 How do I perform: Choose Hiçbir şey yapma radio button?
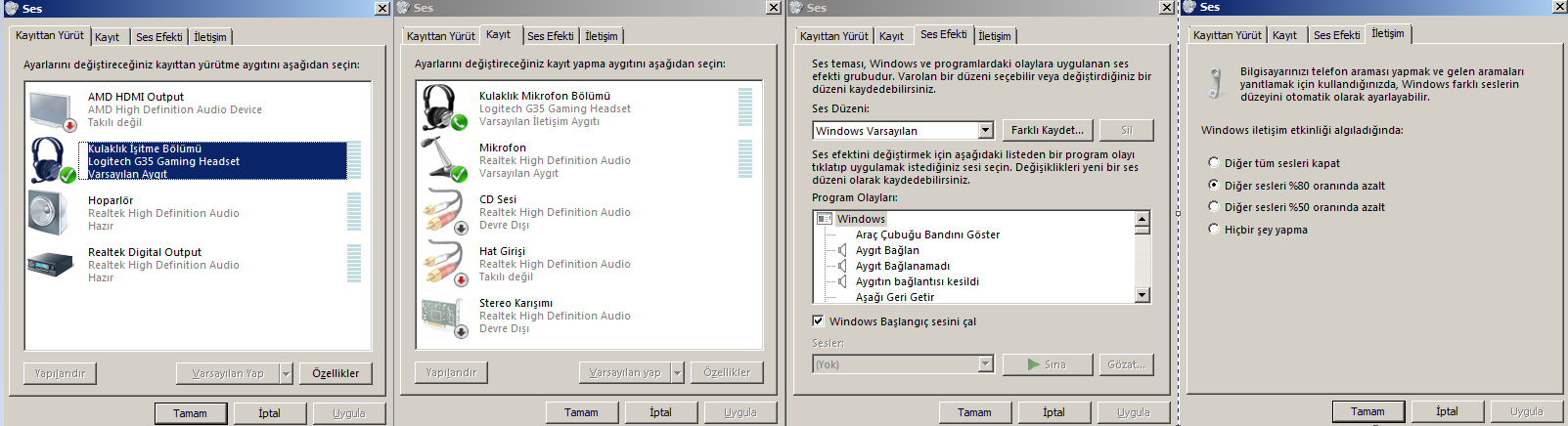(1214, 229)
